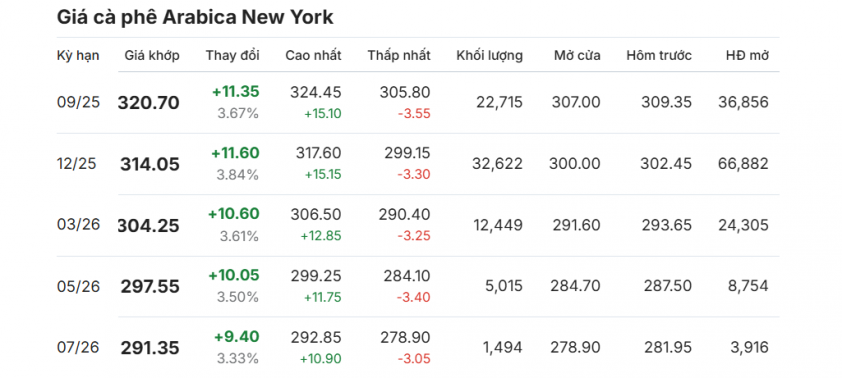The image size is (842, 378).
Task: Select the 32,622 volume figure
Action: click(x=497, y=163)
